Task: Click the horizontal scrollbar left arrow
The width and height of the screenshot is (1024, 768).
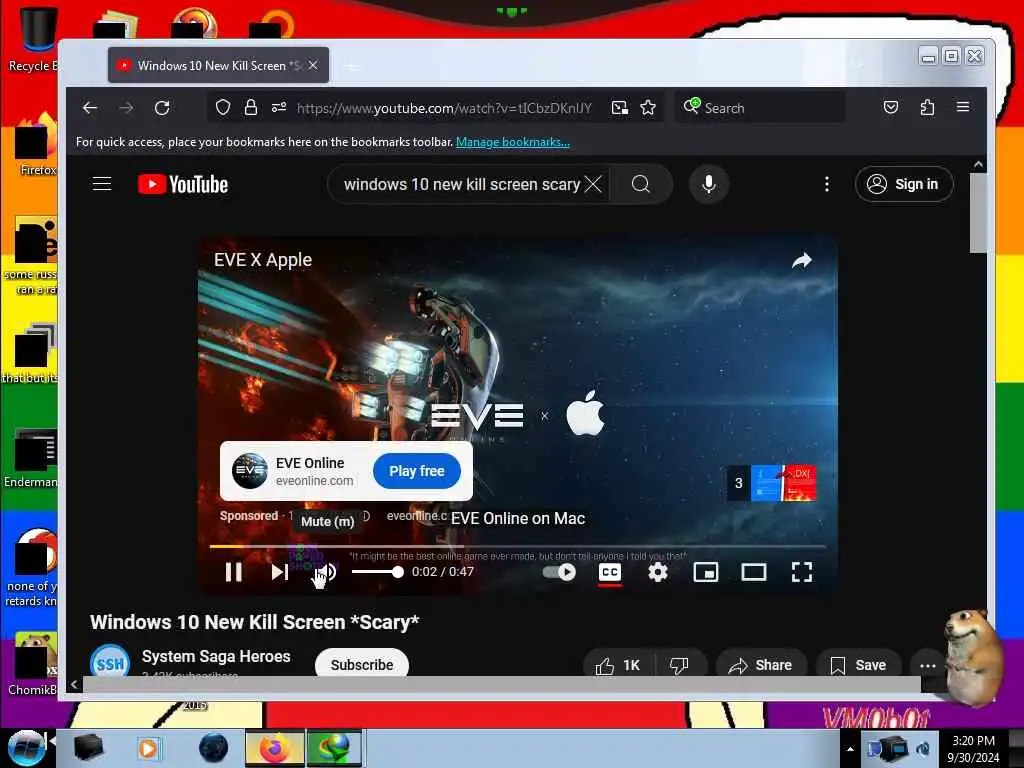Action: pyautogui.click(x=74, y=684)
